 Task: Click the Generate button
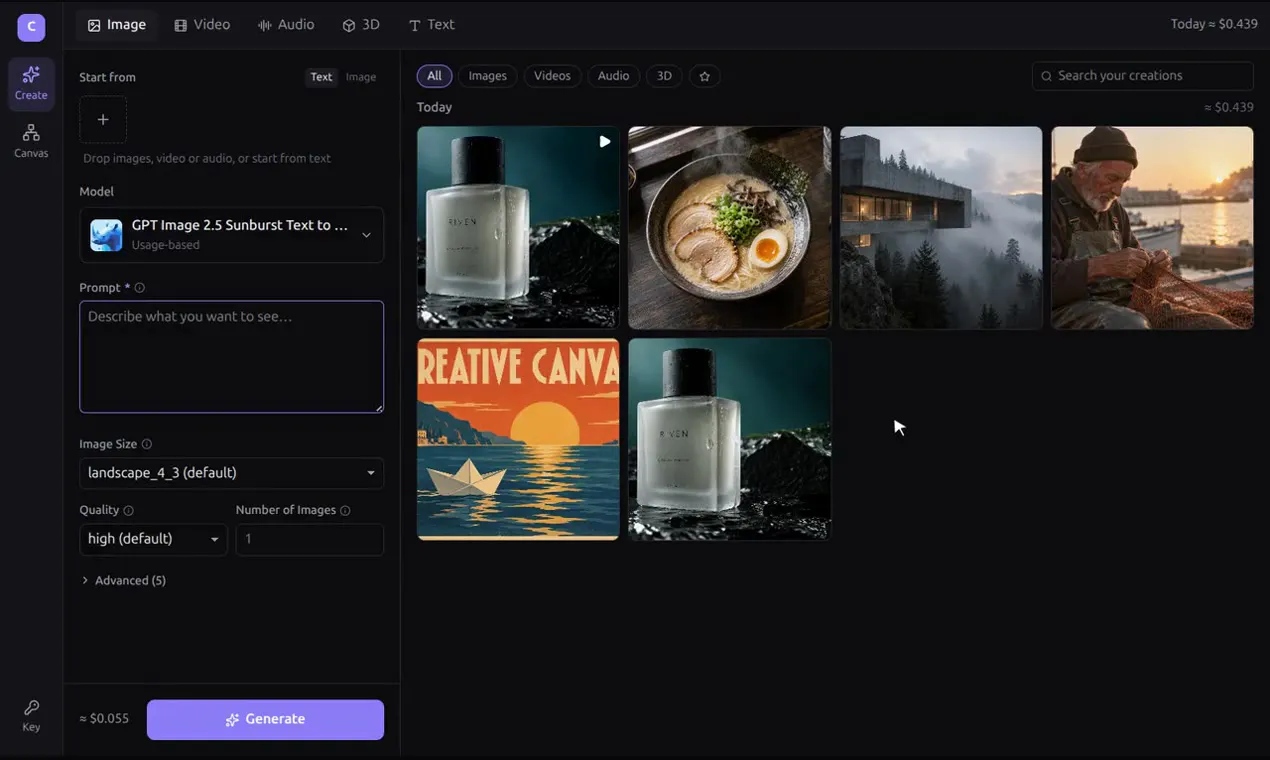coord(265,720)
